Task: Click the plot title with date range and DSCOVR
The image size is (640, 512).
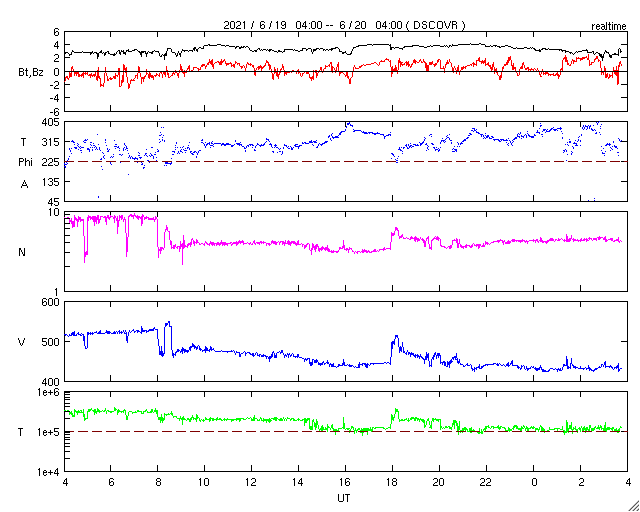Action: (344, 25)
